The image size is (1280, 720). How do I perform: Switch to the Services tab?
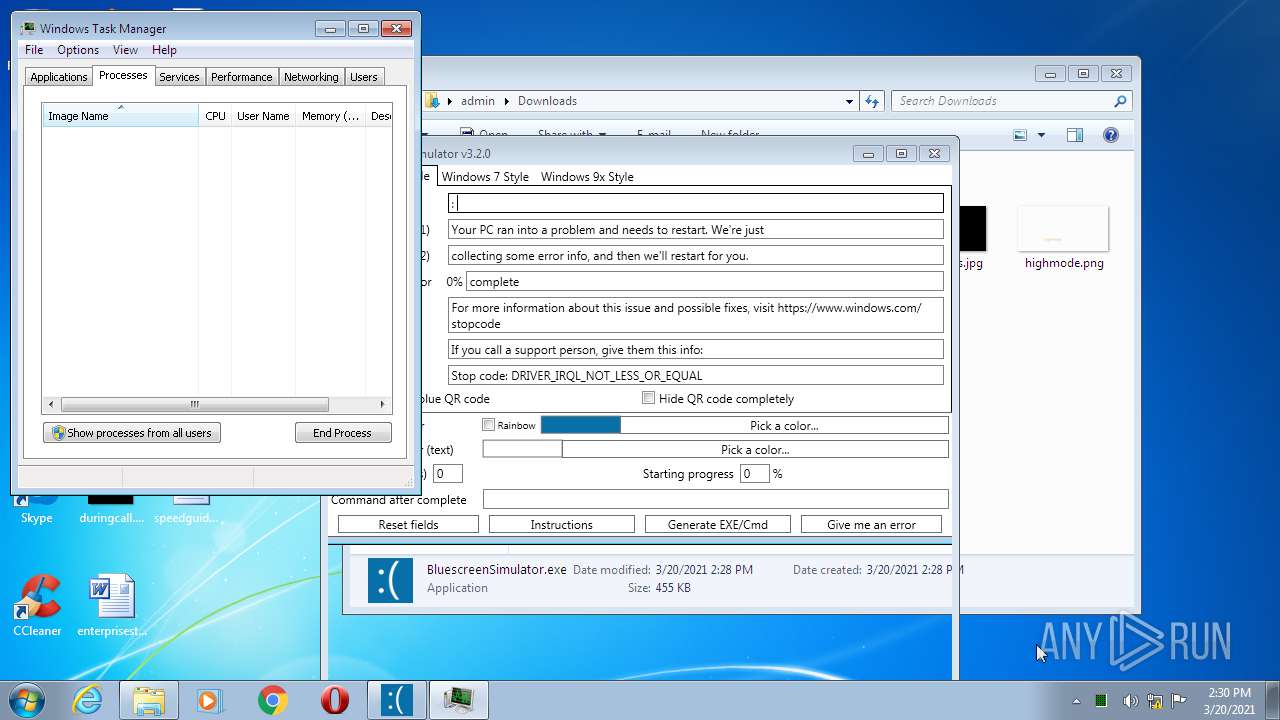click(x=179, y=77)
